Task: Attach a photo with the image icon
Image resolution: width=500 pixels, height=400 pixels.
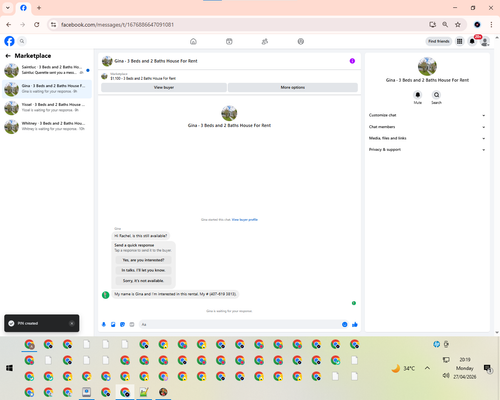Action: [113, 324]
